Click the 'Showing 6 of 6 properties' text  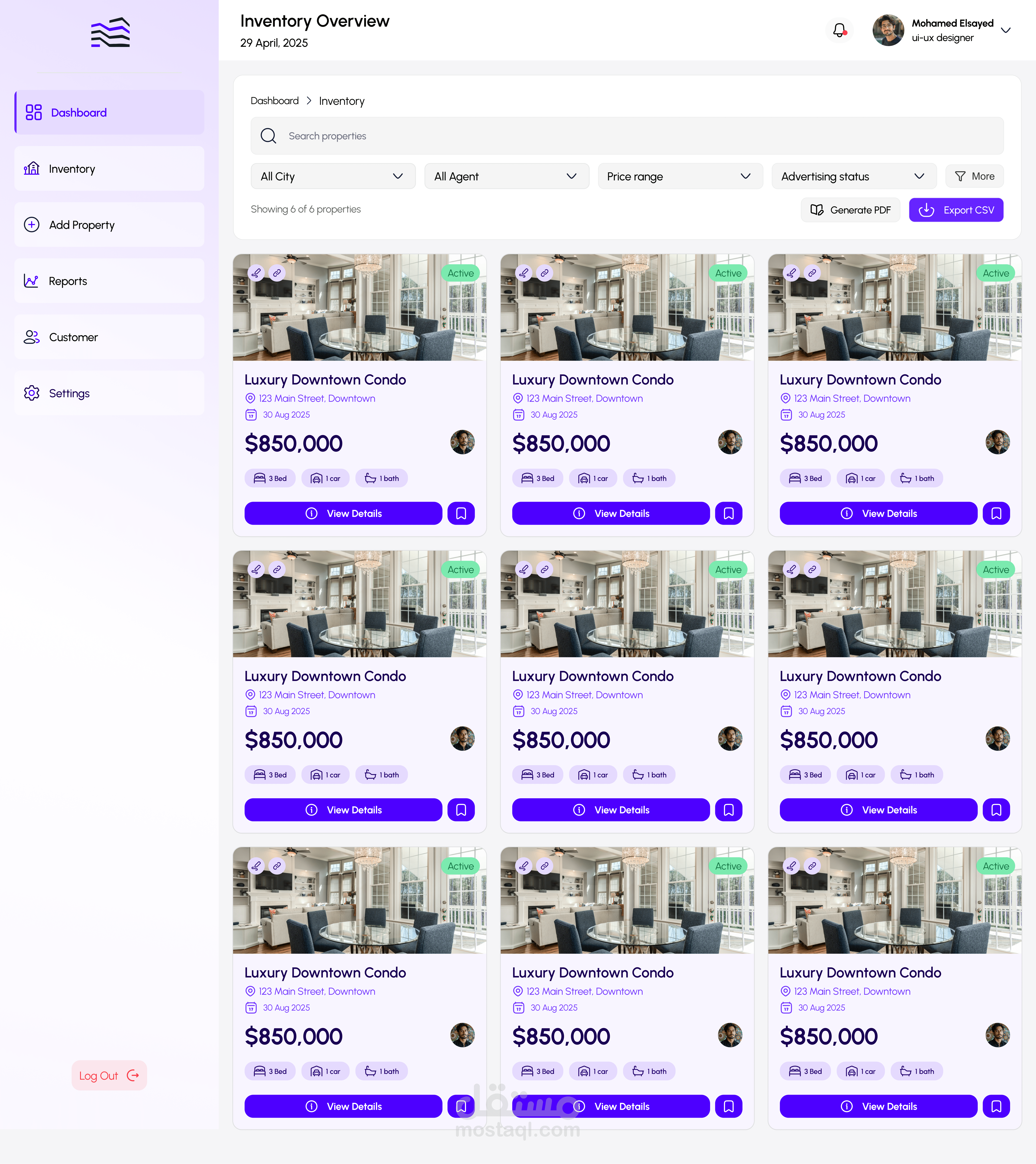coord(306,210)
